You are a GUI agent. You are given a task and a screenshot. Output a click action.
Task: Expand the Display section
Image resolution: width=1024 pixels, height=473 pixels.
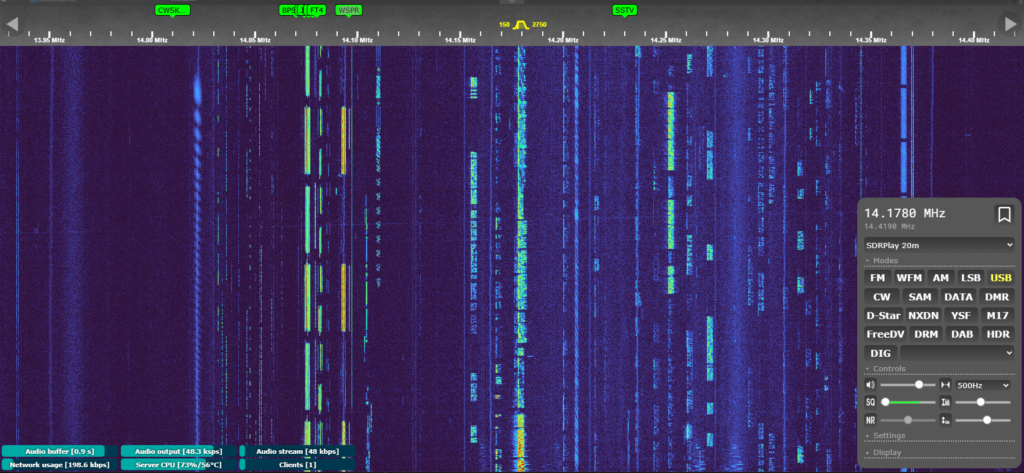click(887, 452)
